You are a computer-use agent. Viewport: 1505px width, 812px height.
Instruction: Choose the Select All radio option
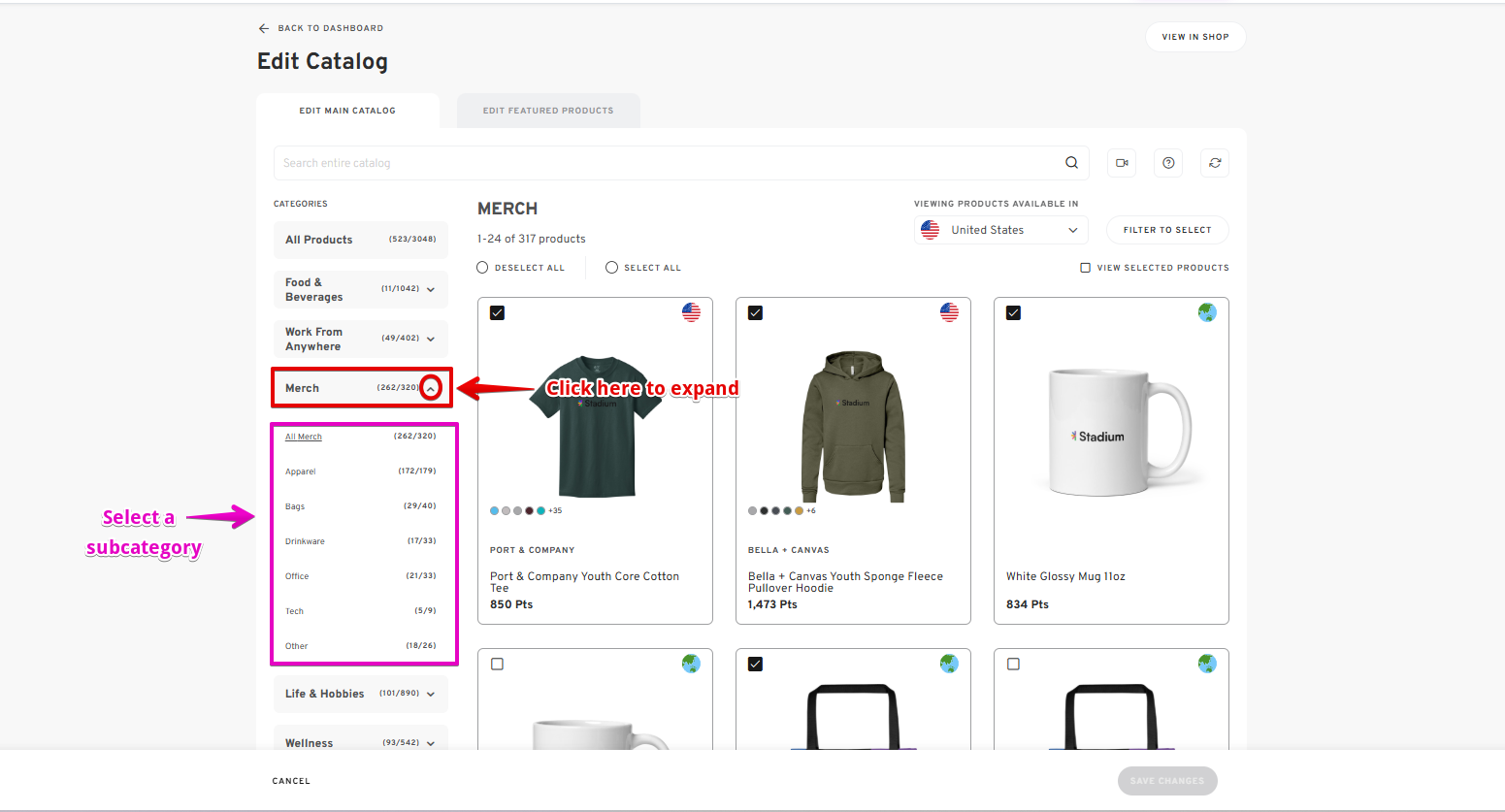click(611, 268)
